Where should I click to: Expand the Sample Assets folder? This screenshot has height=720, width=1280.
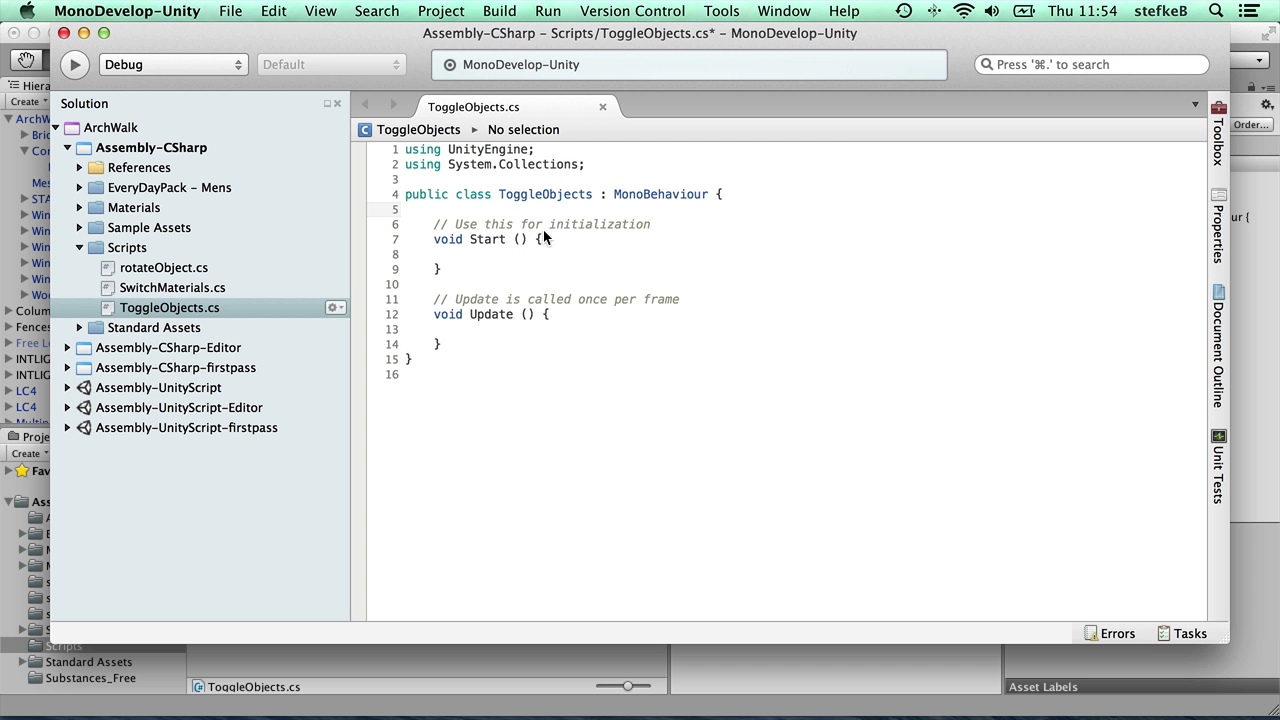80,228
